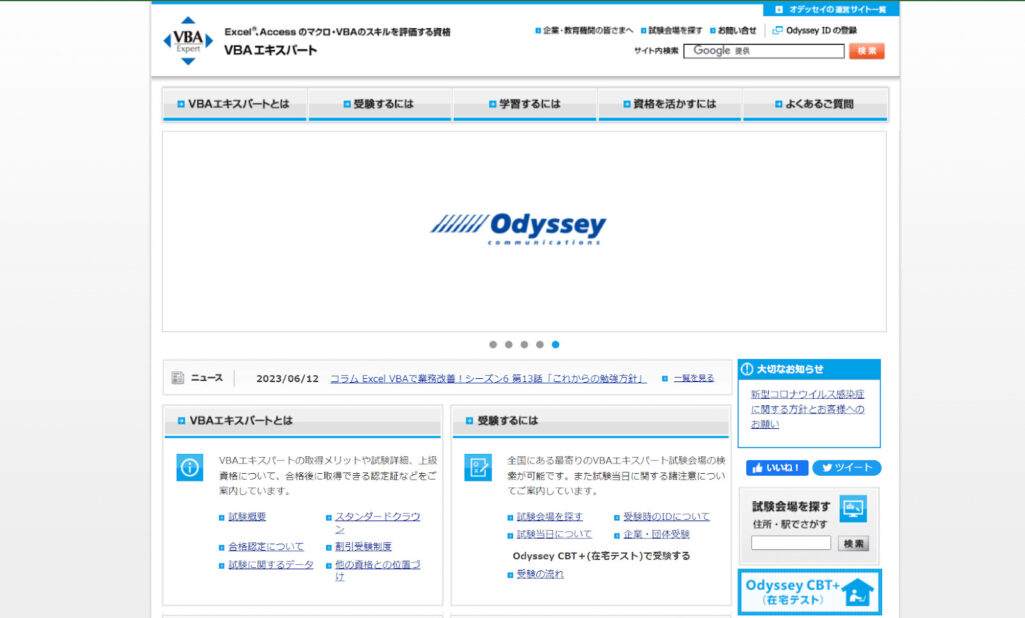
Task: Open 割引受験制度 link
Action: pyautogui.click(x=363, y=547)
